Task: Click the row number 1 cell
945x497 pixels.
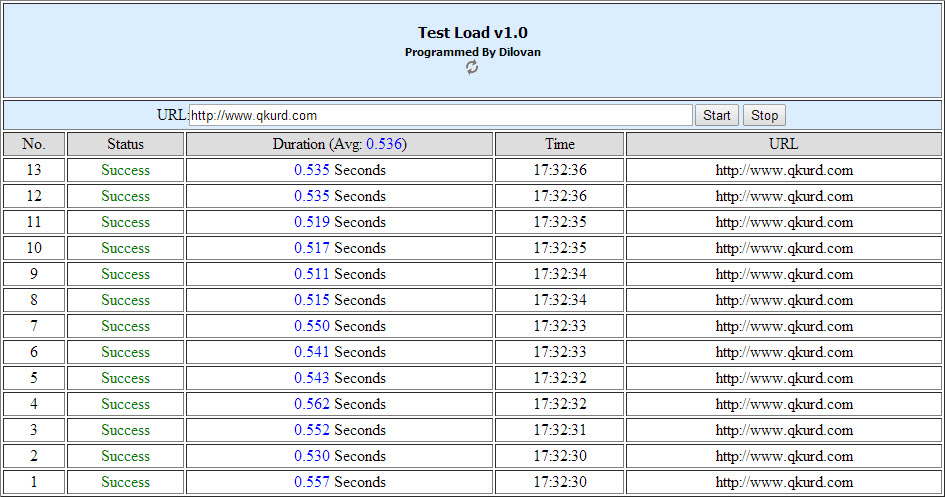Action: [34, 481]
